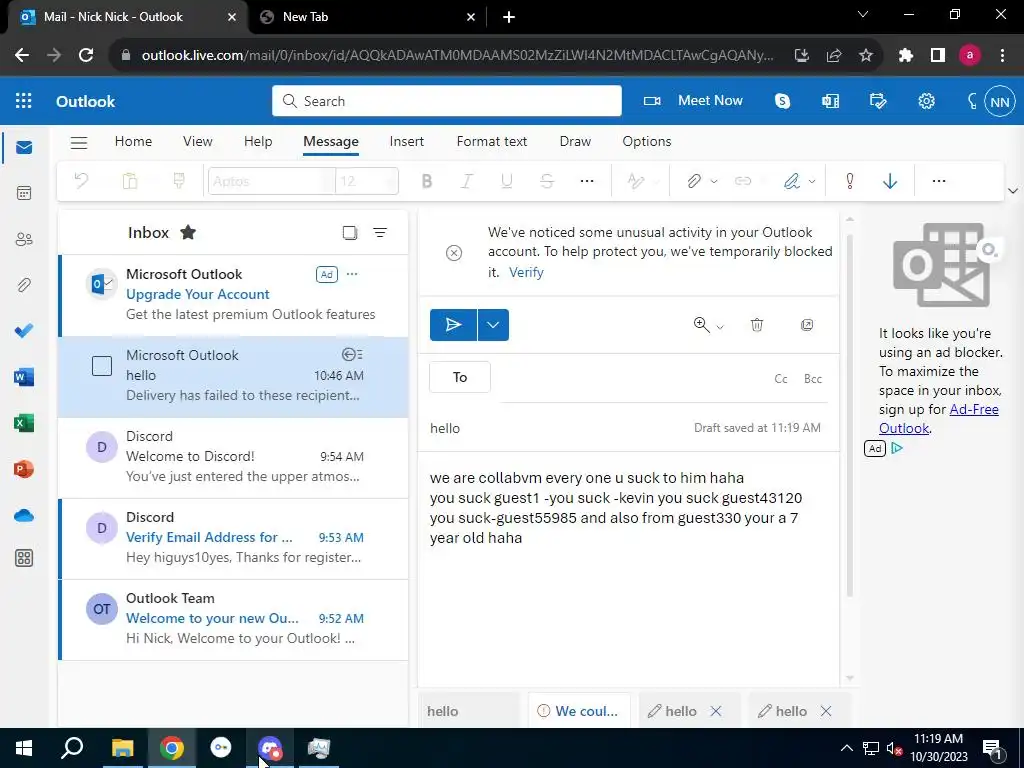Open the font size box
This screenshot has width=1024, height=768.
point(366,181)
